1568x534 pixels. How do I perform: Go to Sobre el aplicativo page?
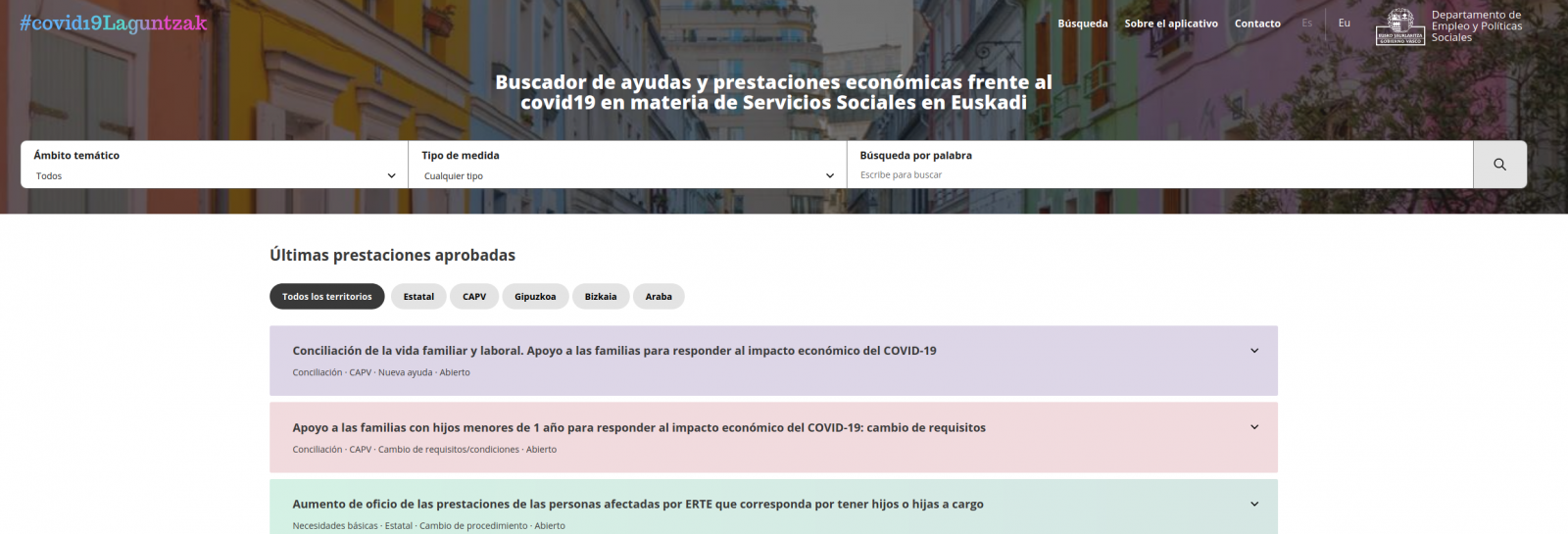point(1171,24)
